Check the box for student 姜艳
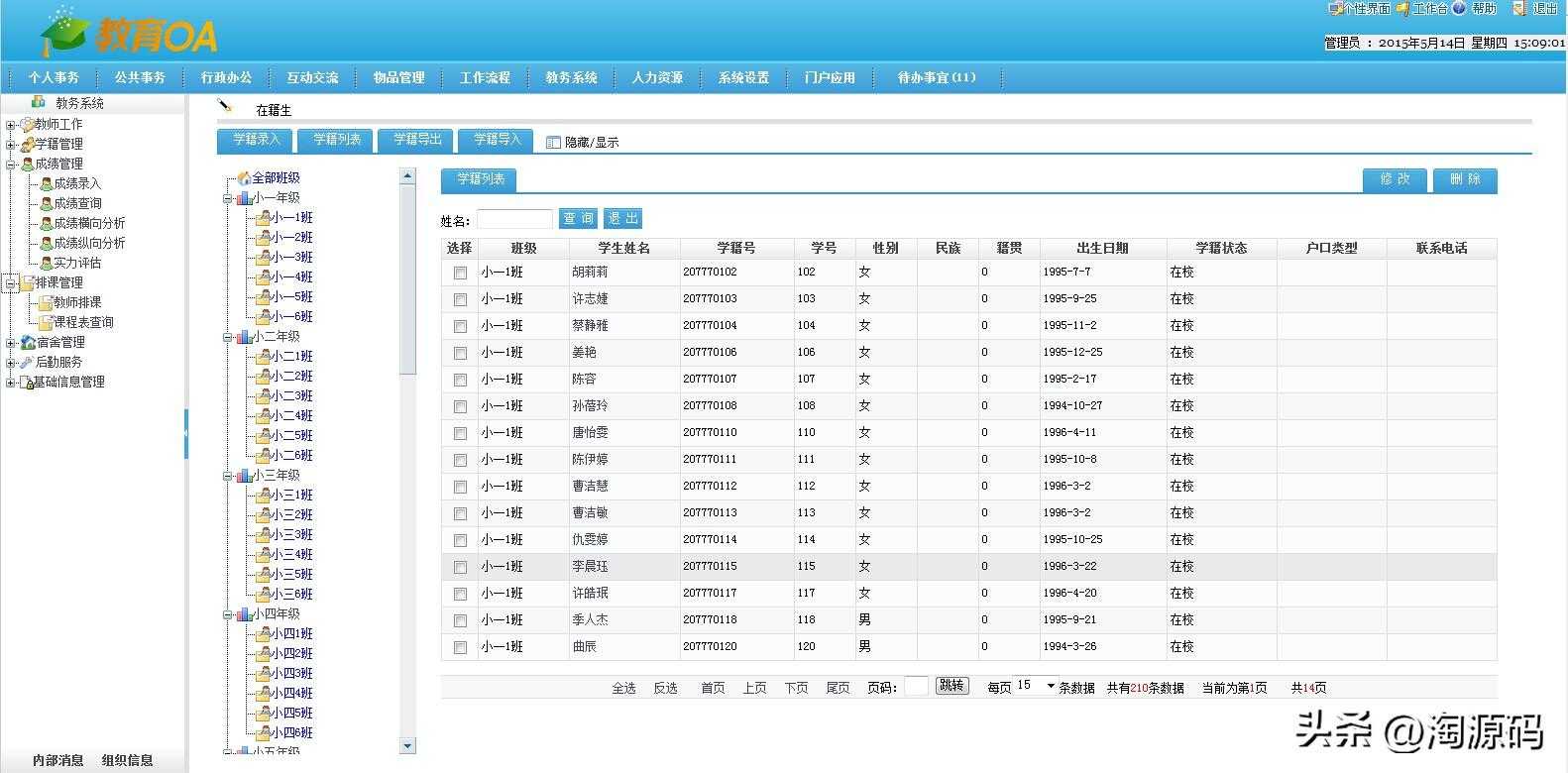The height and width of the screenshot is (773, 1568). [460, 353]
